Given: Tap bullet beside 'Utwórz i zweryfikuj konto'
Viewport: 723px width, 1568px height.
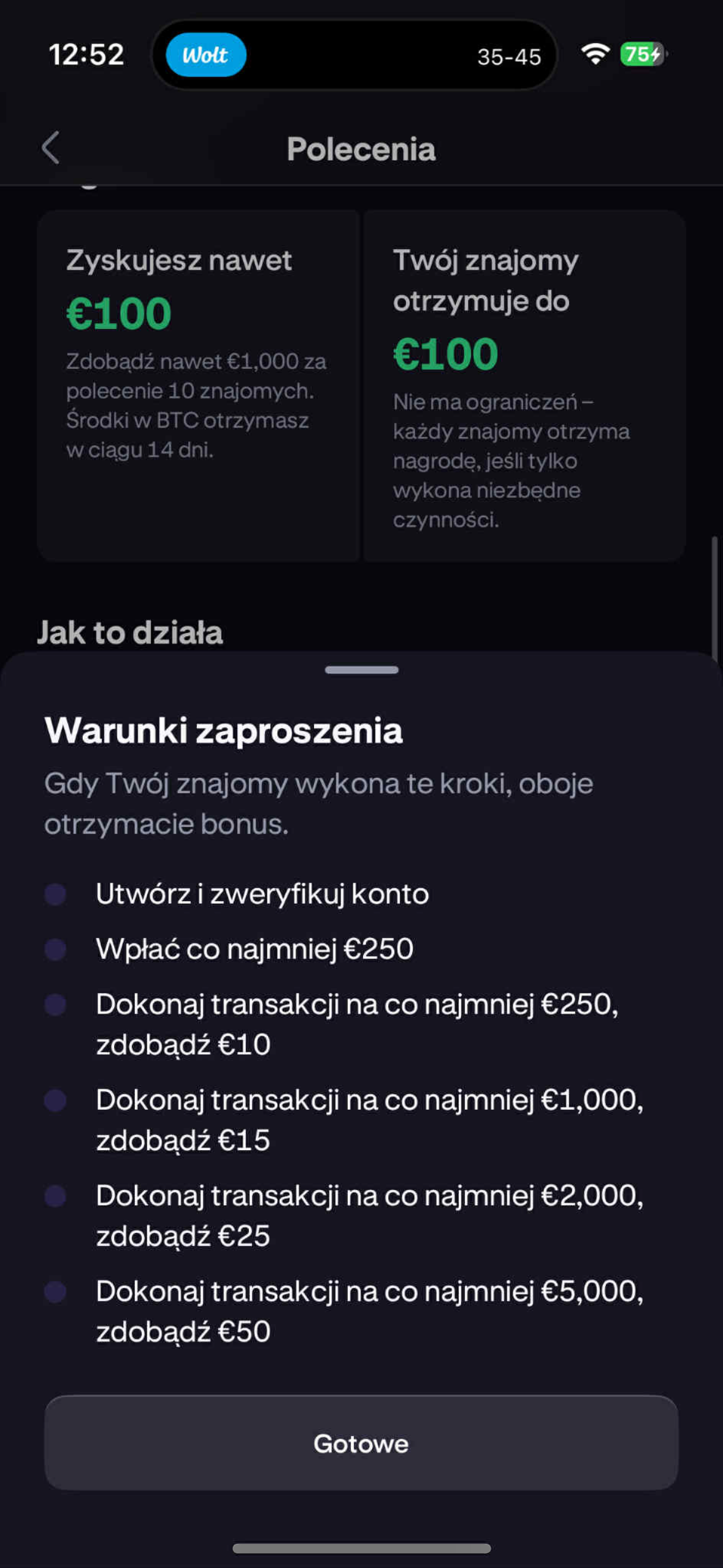Looking at the screenshot, I should pyautogui.click(x=56, y=894).
